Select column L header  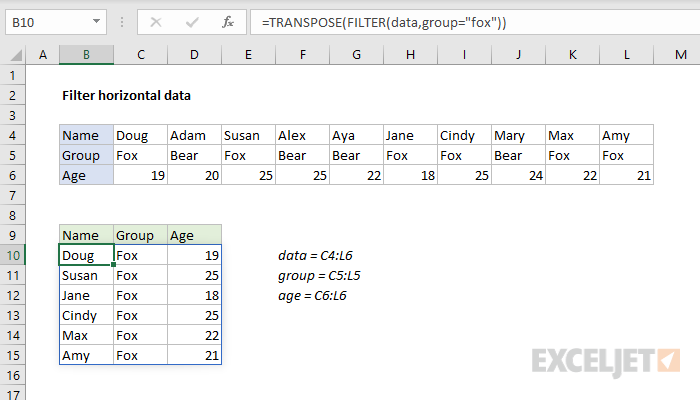(626, 55)
